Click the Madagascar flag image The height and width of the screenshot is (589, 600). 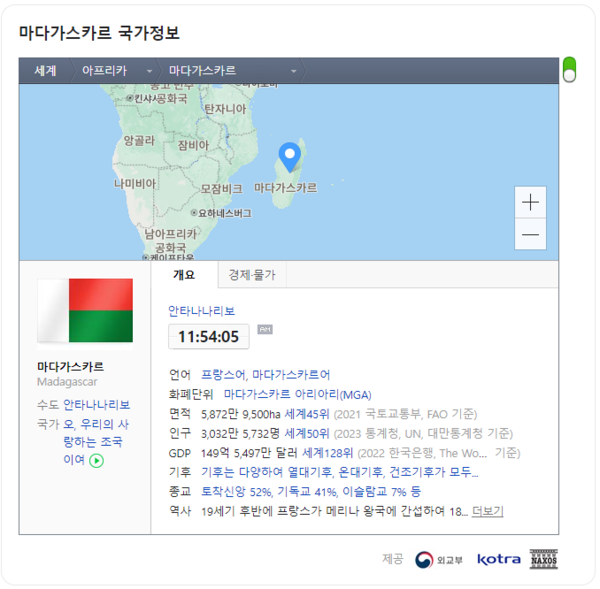click(x=85, y=312)
